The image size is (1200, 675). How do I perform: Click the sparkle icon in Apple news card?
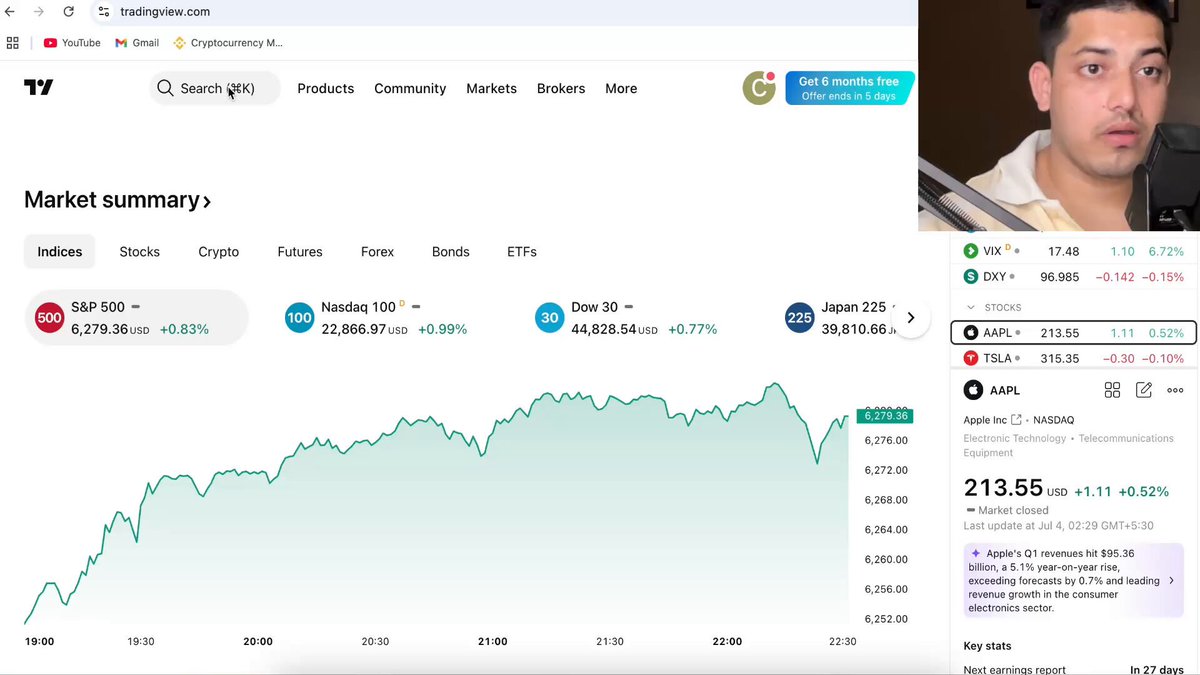976,553
